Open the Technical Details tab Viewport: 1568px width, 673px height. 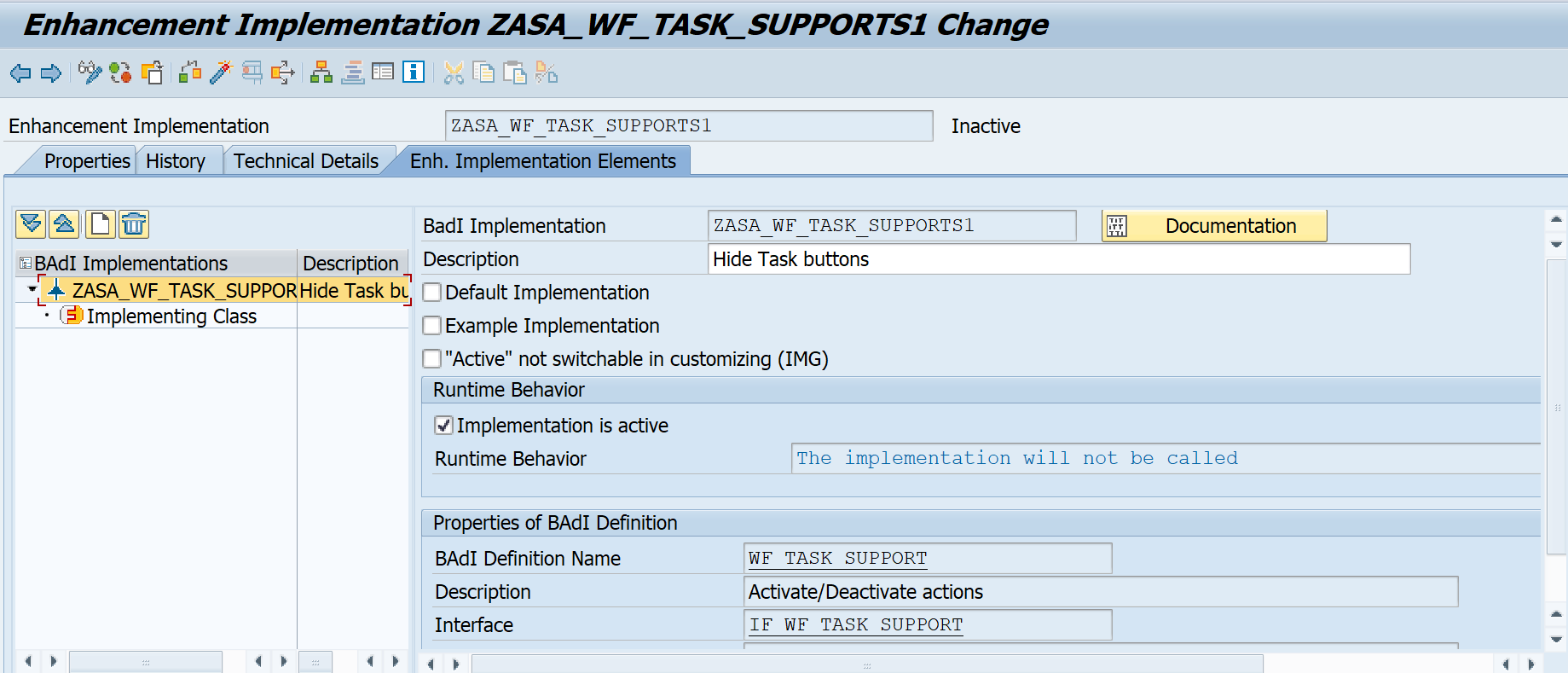tap(305, 161)
